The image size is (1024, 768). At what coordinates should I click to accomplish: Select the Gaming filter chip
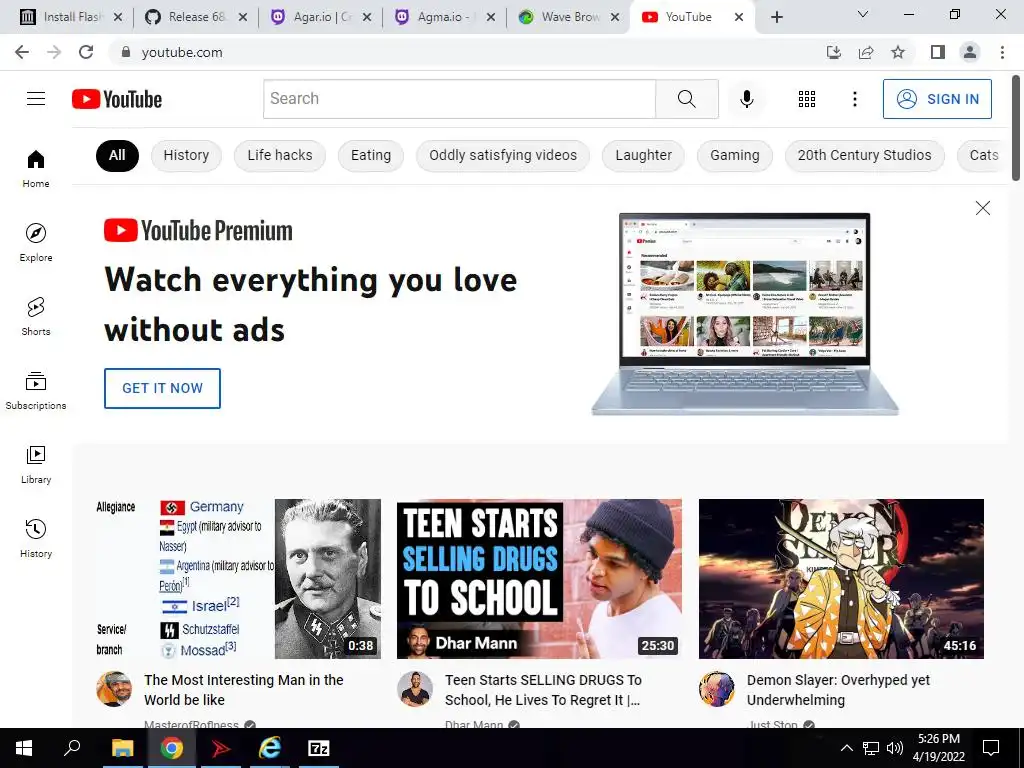[x=735, y=155]
